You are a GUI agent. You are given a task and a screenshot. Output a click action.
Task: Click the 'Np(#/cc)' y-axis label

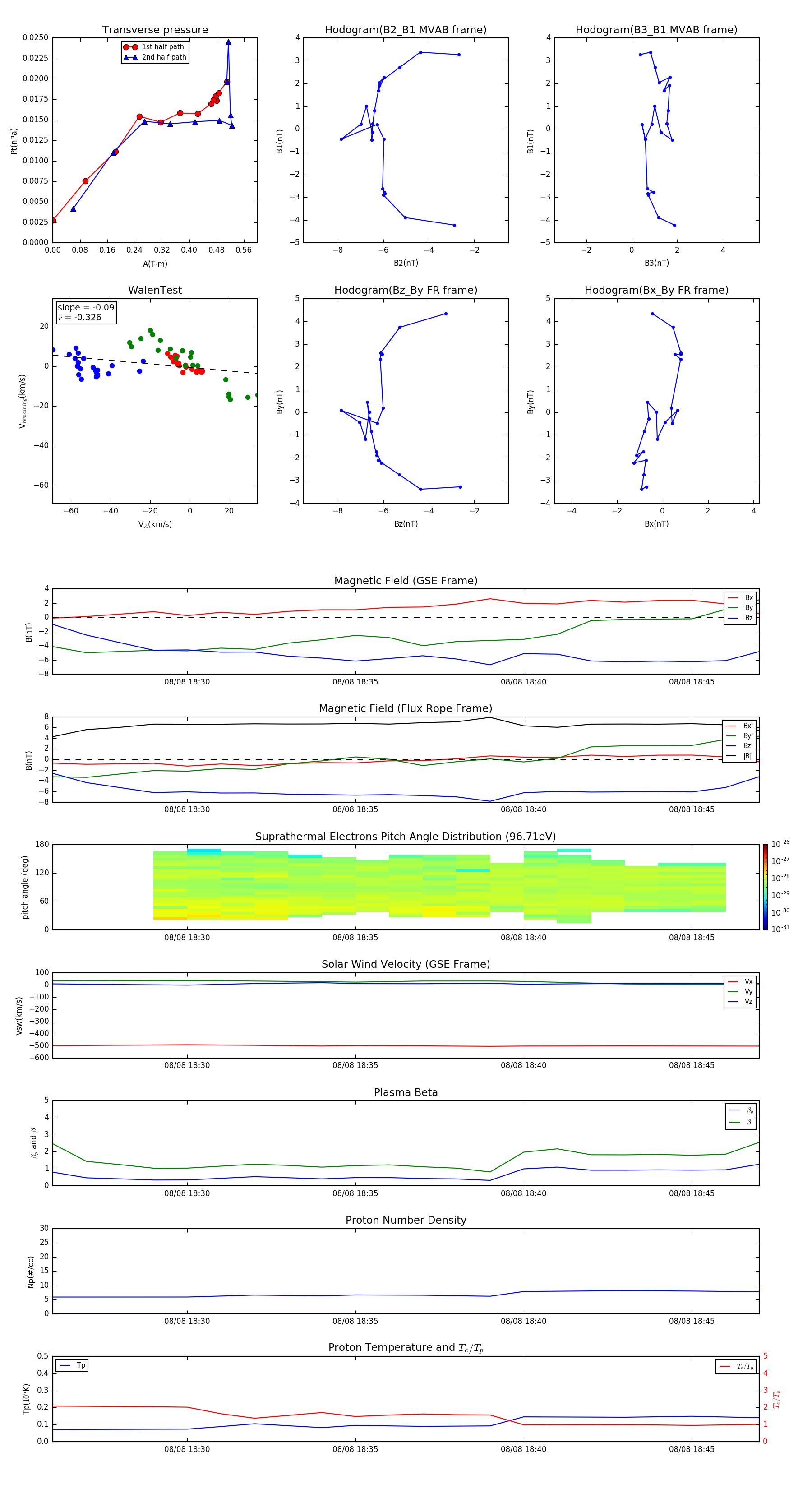(x=31, y=1271)
